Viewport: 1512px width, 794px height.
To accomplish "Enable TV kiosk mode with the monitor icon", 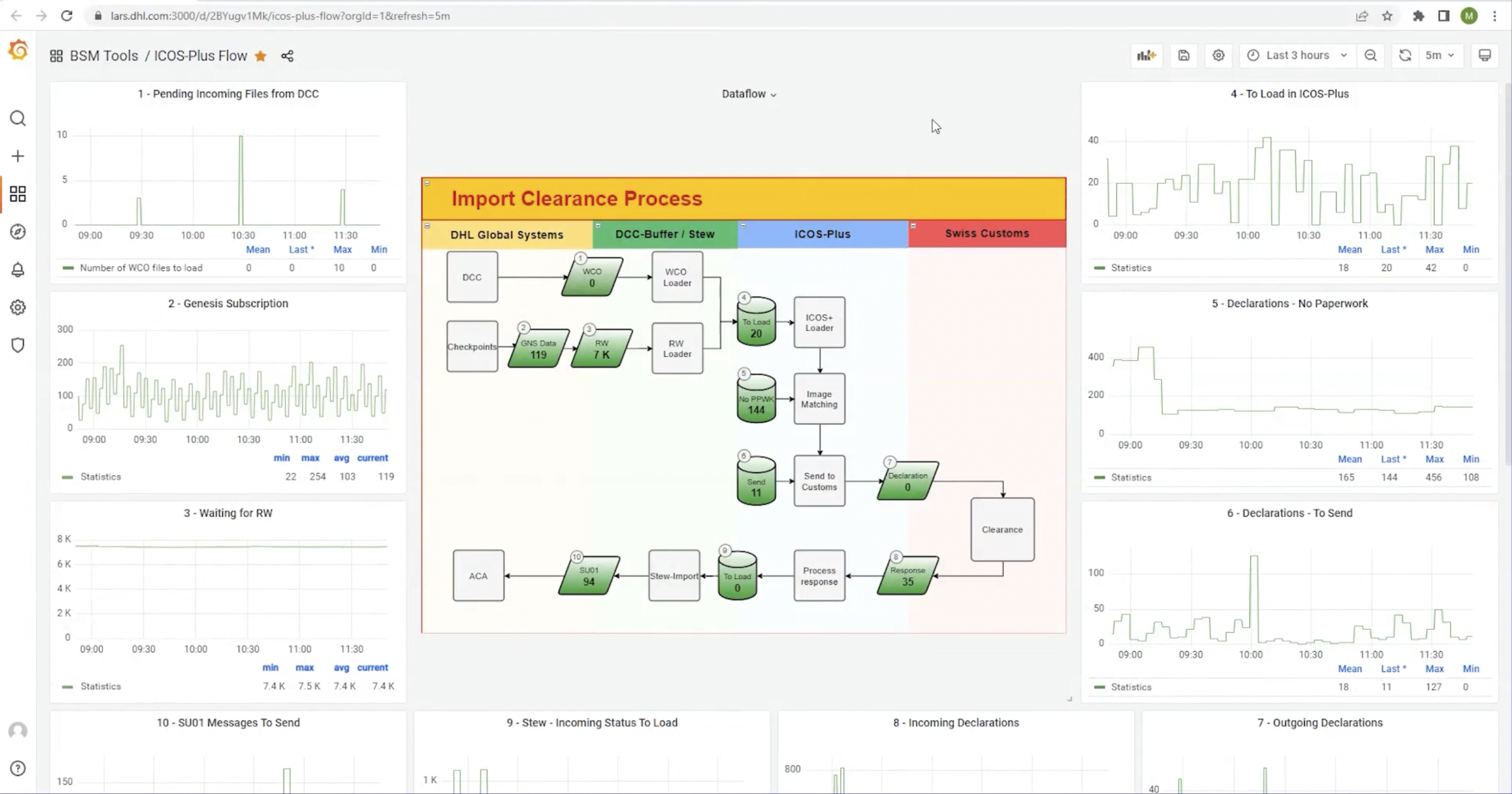I will coord(1485,55).
